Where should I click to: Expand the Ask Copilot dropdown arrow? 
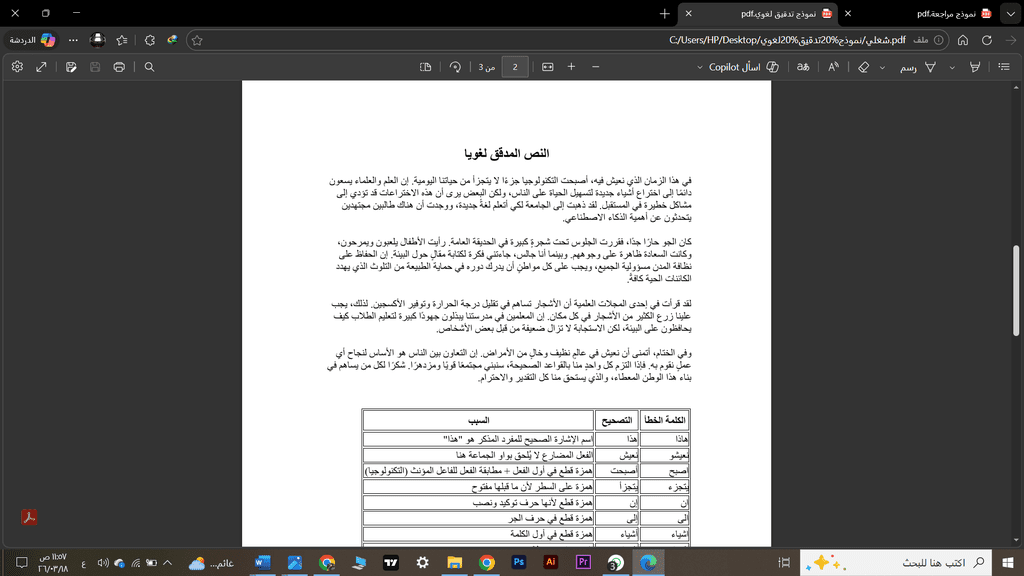tap(699, 67)
